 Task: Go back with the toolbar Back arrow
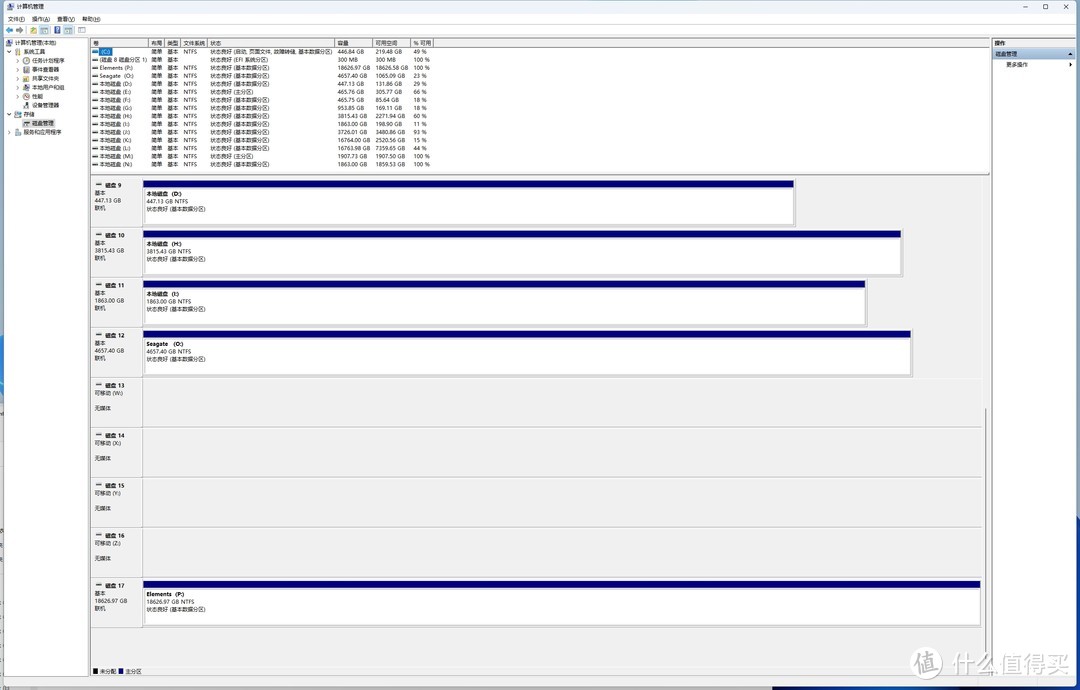pyautogui.click(x=9, y=30)
